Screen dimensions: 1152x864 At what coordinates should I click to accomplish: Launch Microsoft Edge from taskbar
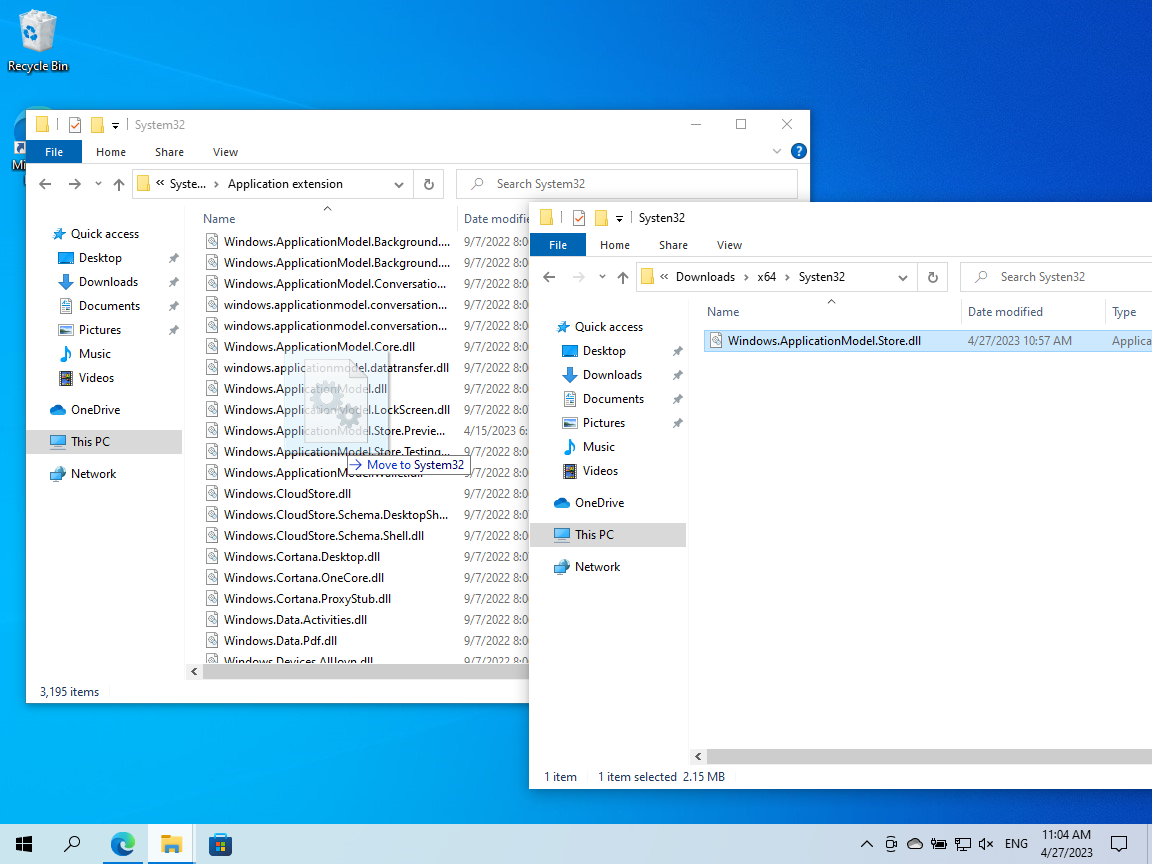click(x=122, y=844)
